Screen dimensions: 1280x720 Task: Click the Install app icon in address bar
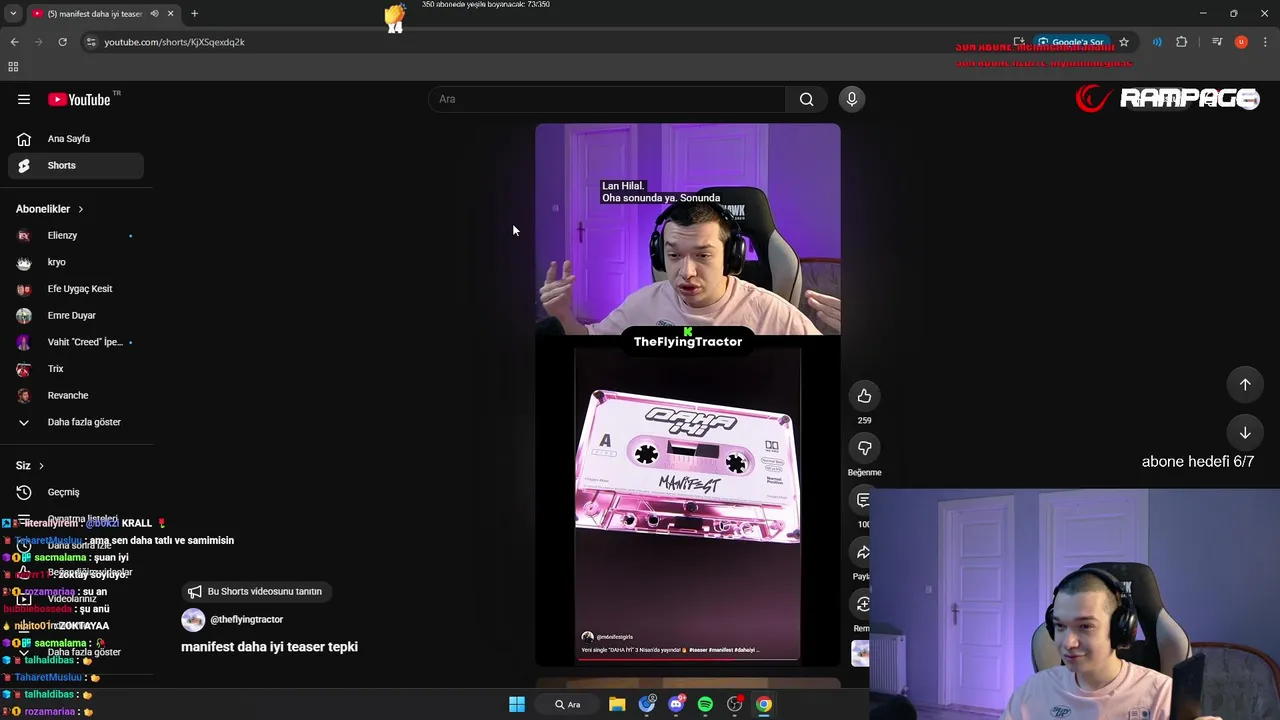1019,42
